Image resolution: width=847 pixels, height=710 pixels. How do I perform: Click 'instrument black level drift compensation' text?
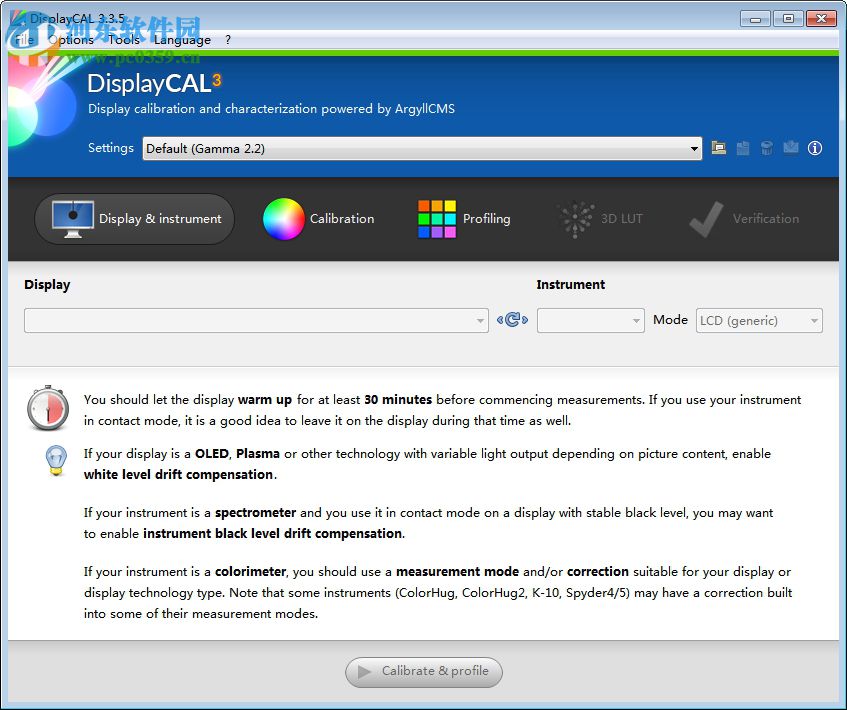[272, 533]
